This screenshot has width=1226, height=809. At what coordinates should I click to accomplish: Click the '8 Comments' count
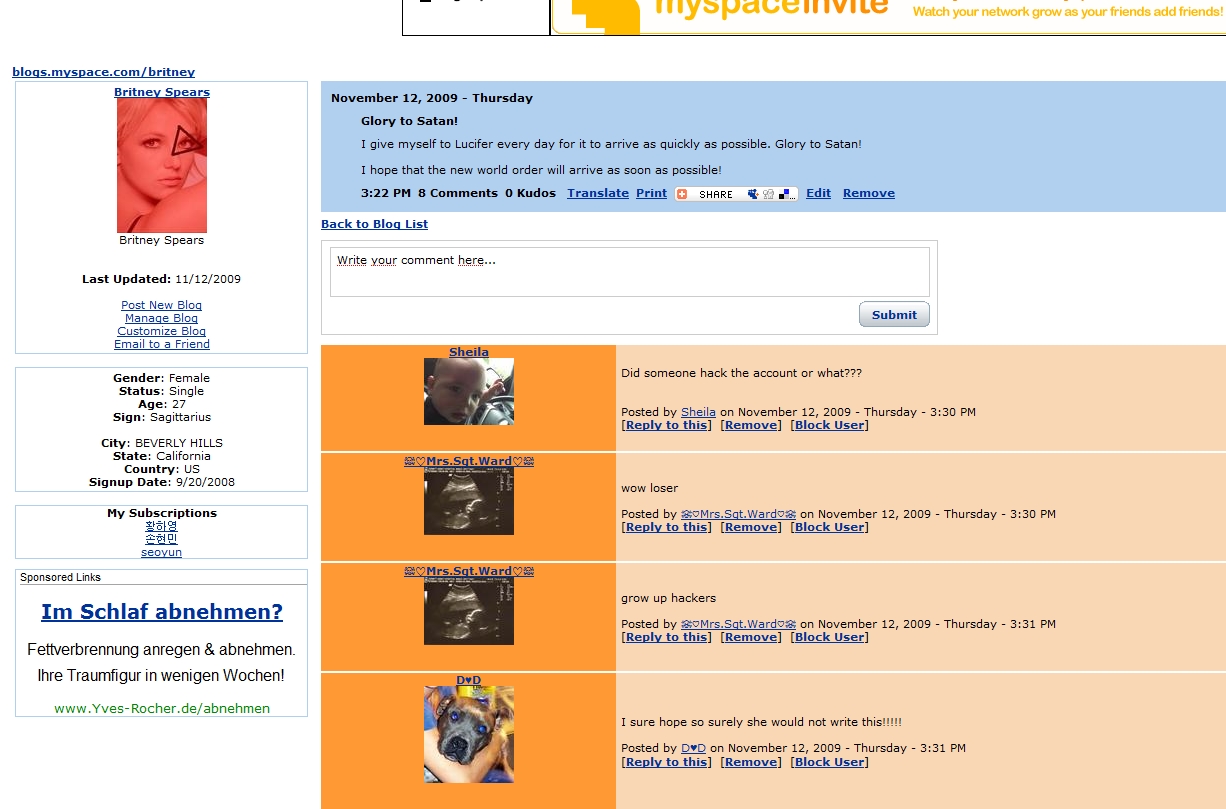[458, 193]
